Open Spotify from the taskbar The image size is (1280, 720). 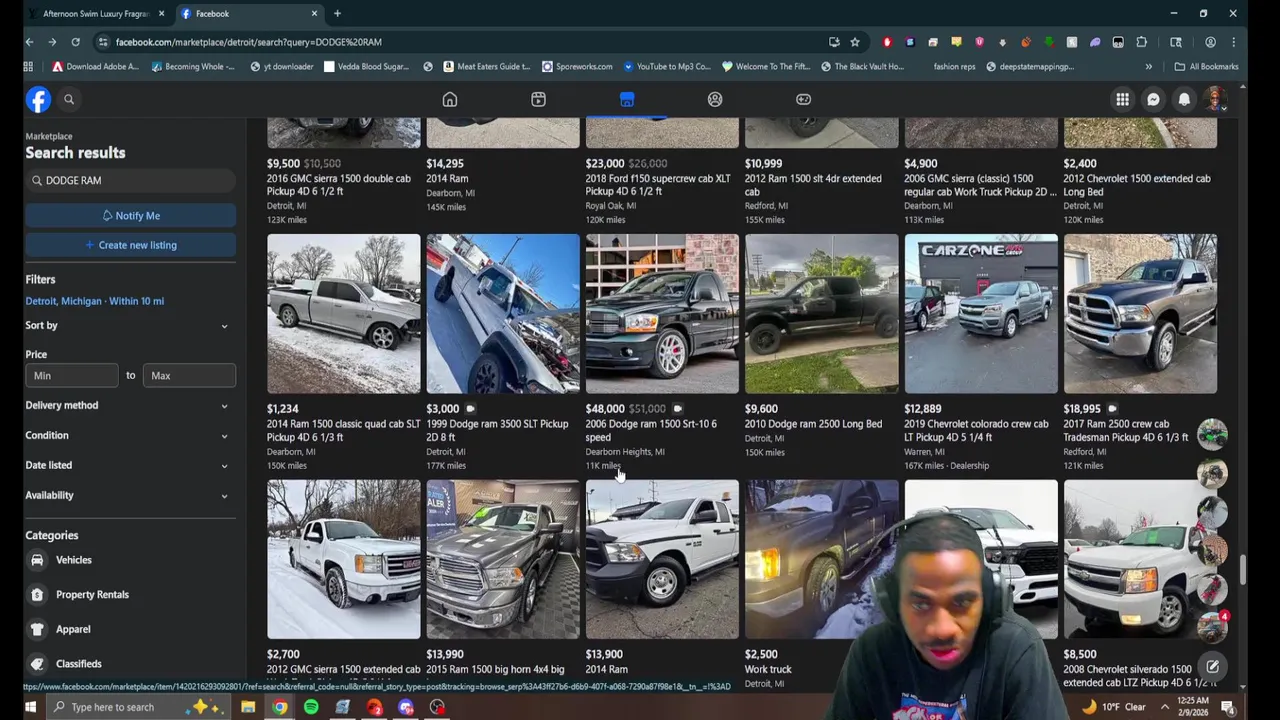point(311,707)
